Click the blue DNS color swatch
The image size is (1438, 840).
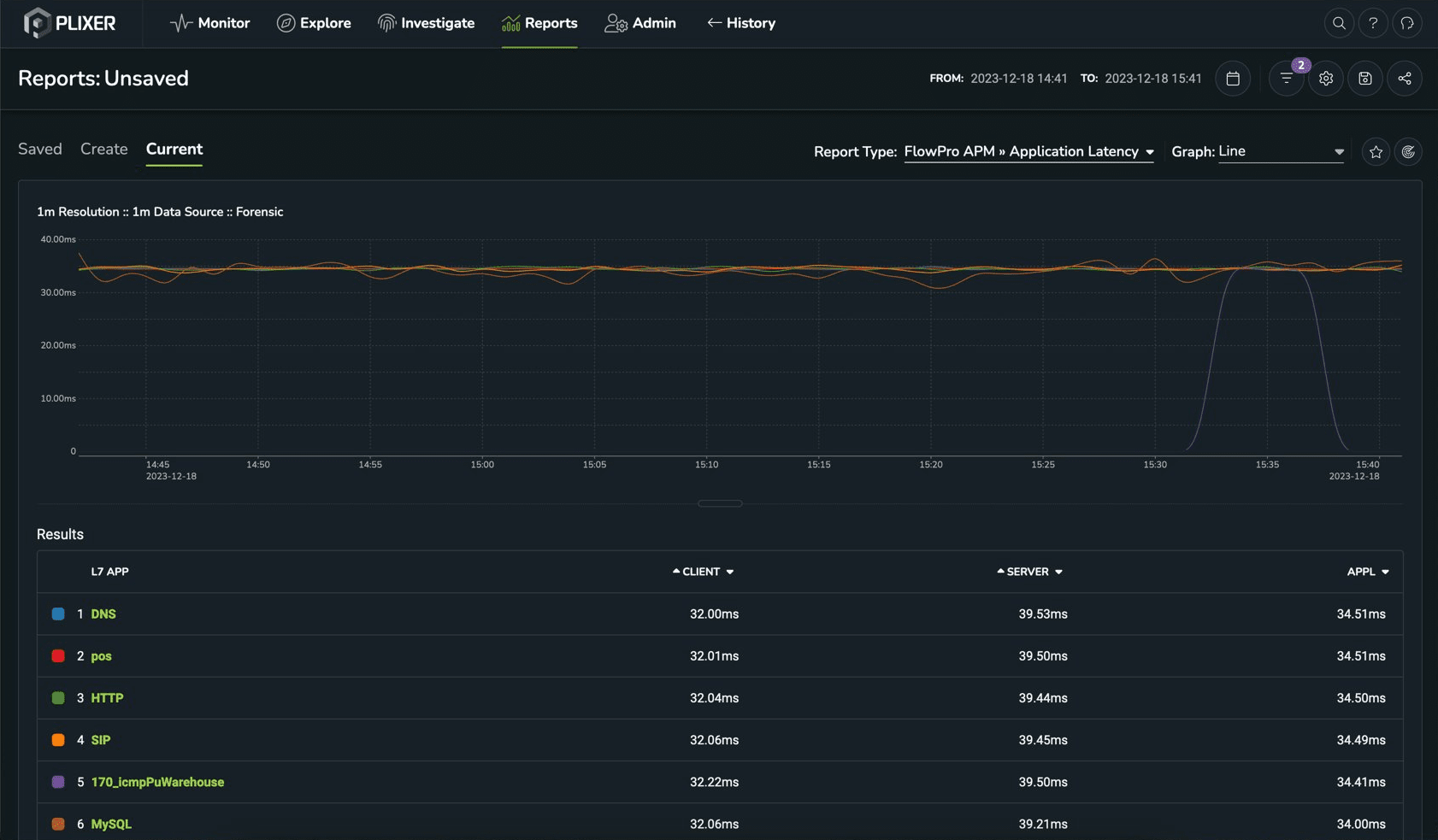click(58, 614)
